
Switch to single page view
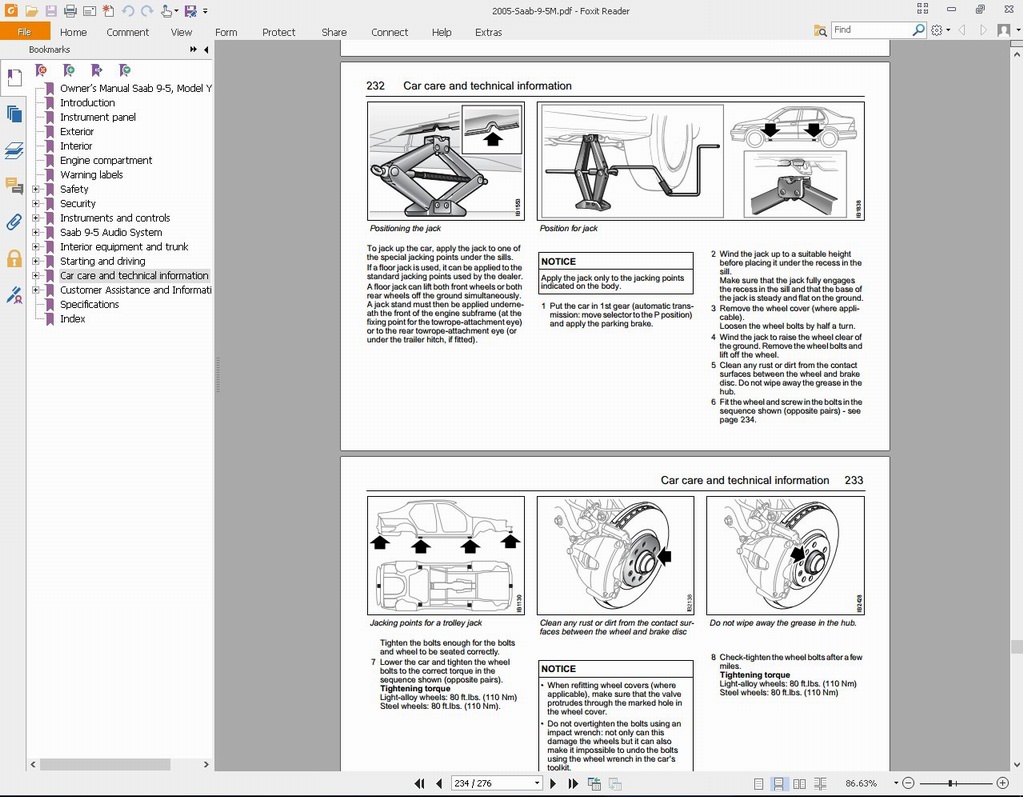(759, 783)
